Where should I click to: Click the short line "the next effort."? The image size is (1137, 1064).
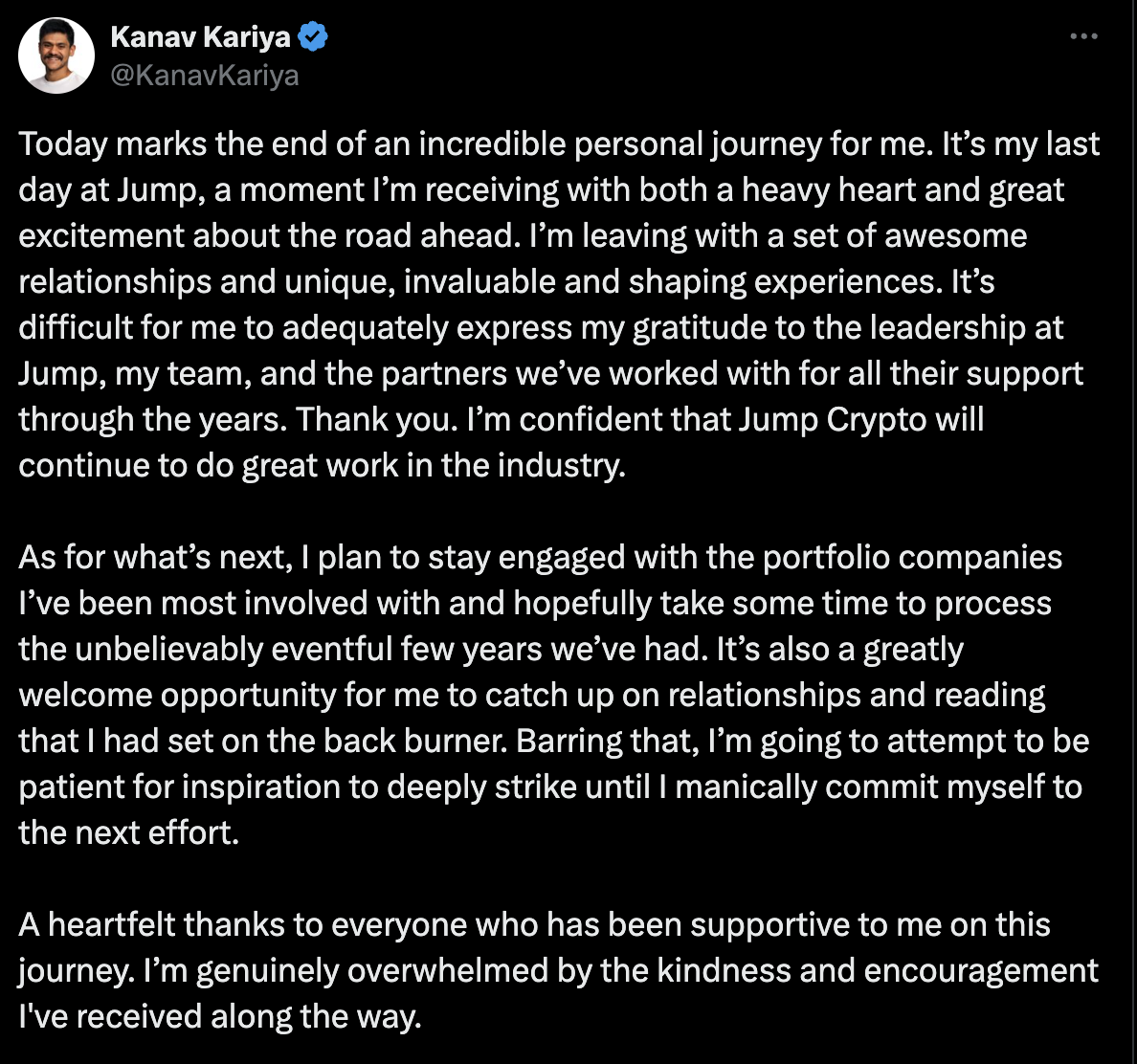click(128, 832)
